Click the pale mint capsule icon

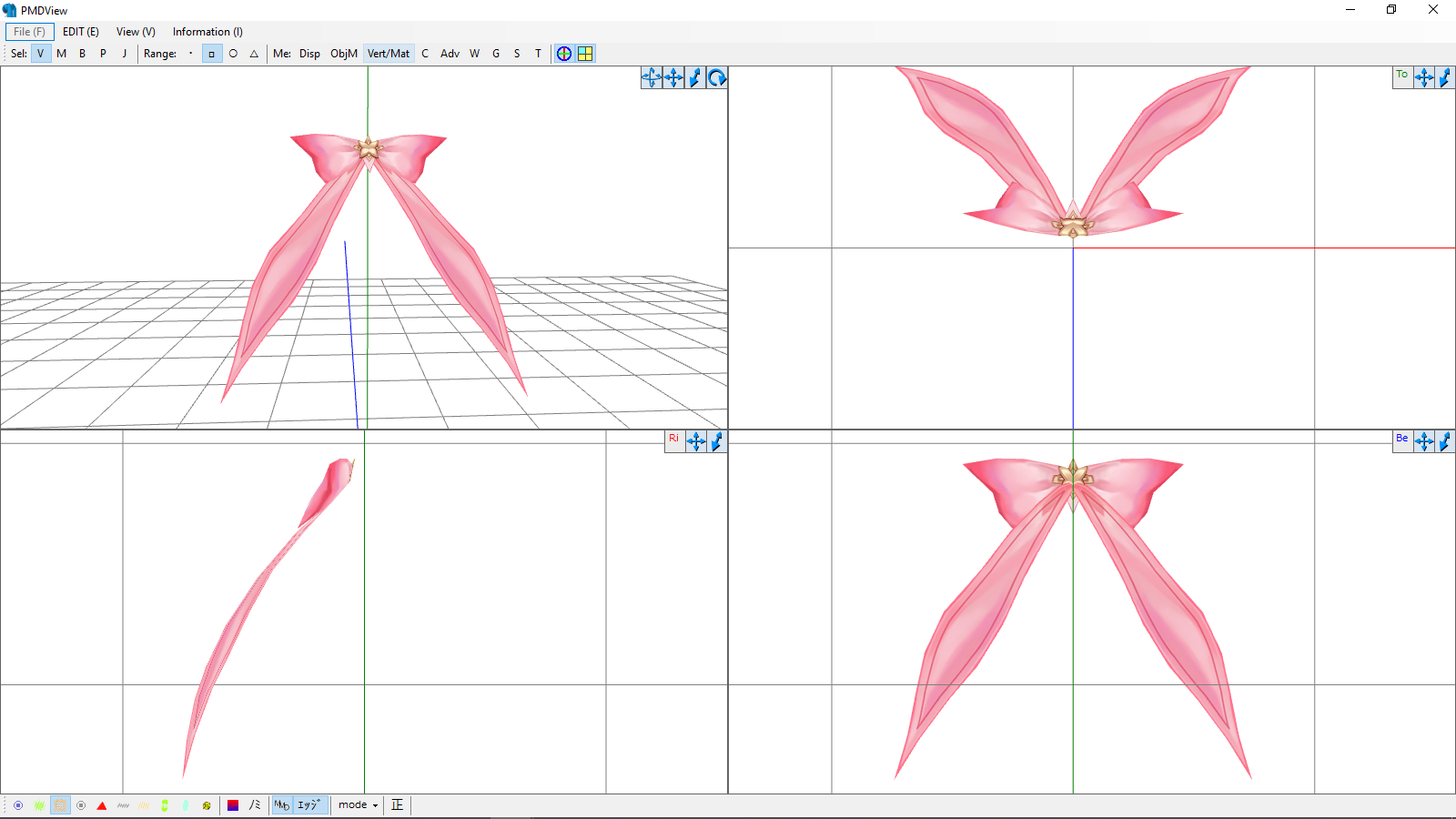(x=186, y=805)
